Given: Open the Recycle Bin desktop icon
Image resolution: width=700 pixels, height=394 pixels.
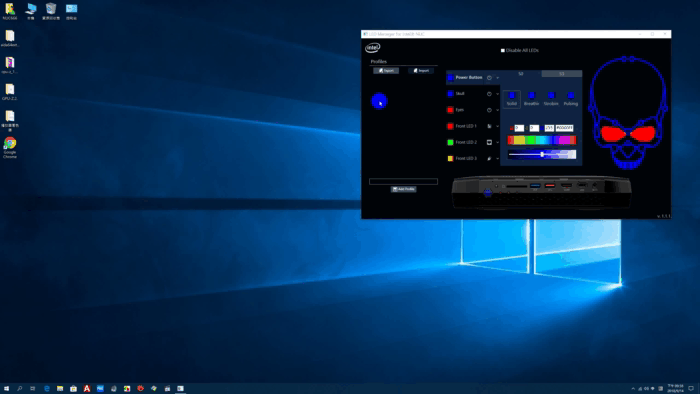Looking at the screenshot, I should 51,12.
